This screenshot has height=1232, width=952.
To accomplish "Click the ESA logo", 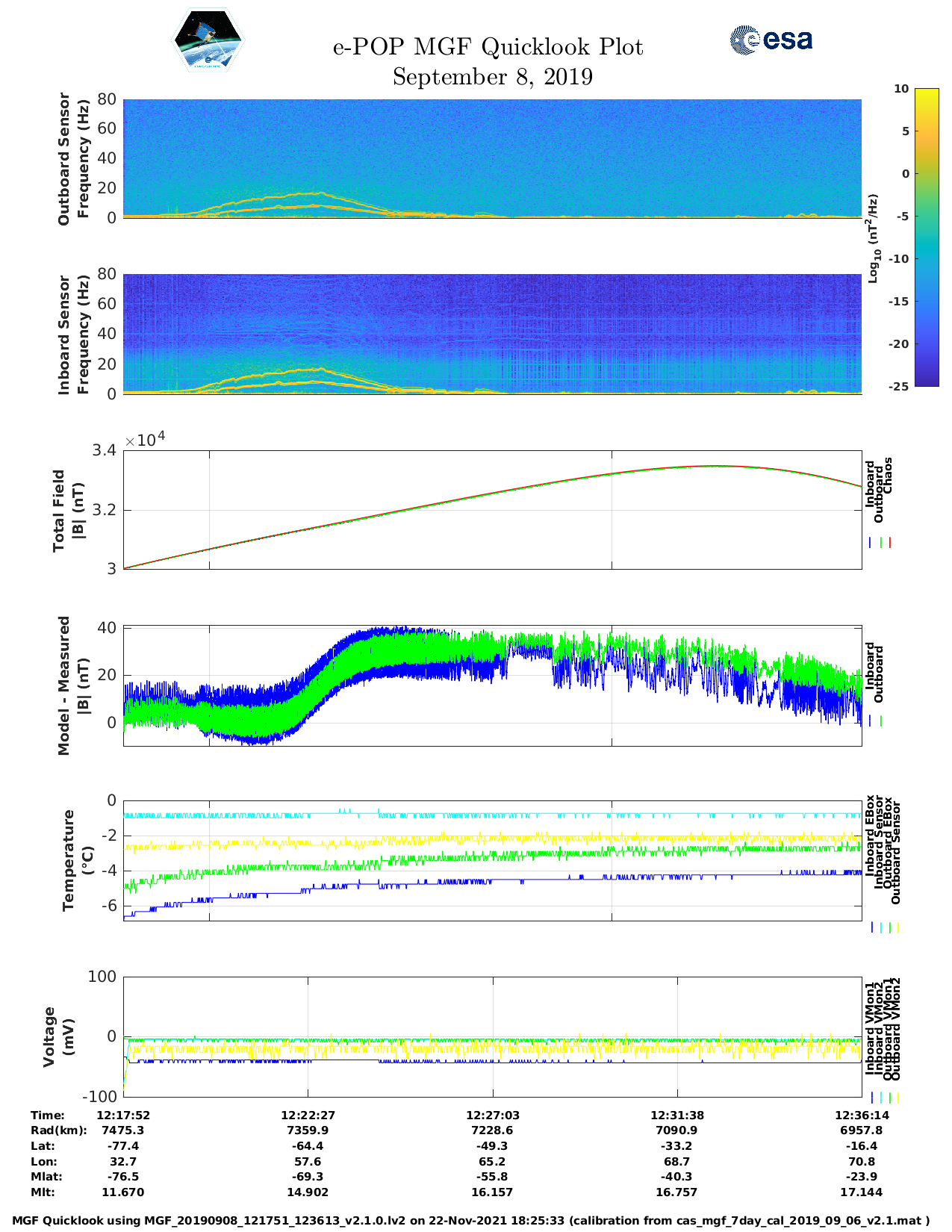I will click(x=771, y=40).
